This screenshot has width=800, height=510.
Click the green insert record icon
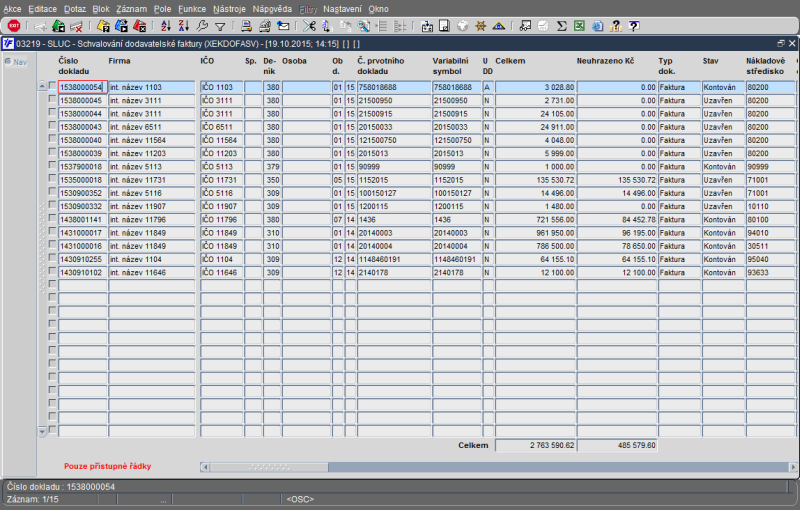click(59, 26)
